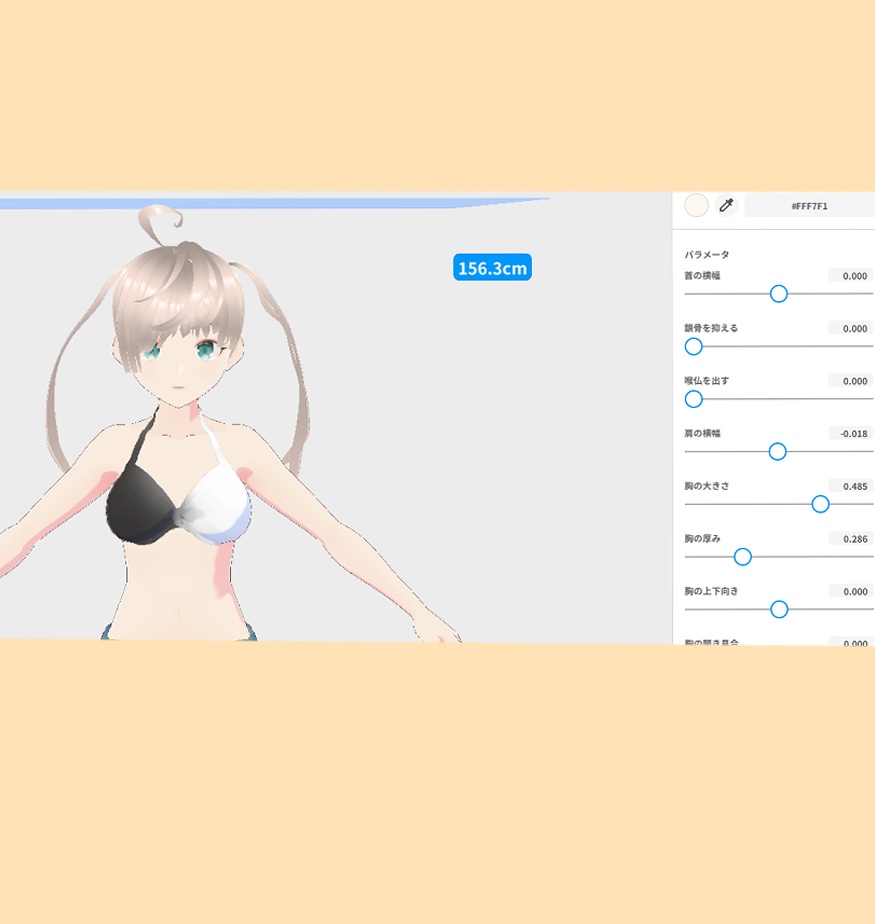The image size is (875, 924).
Task: Adjust the 首の横幅 (neck width) slider handle
Action: point(778,294)
